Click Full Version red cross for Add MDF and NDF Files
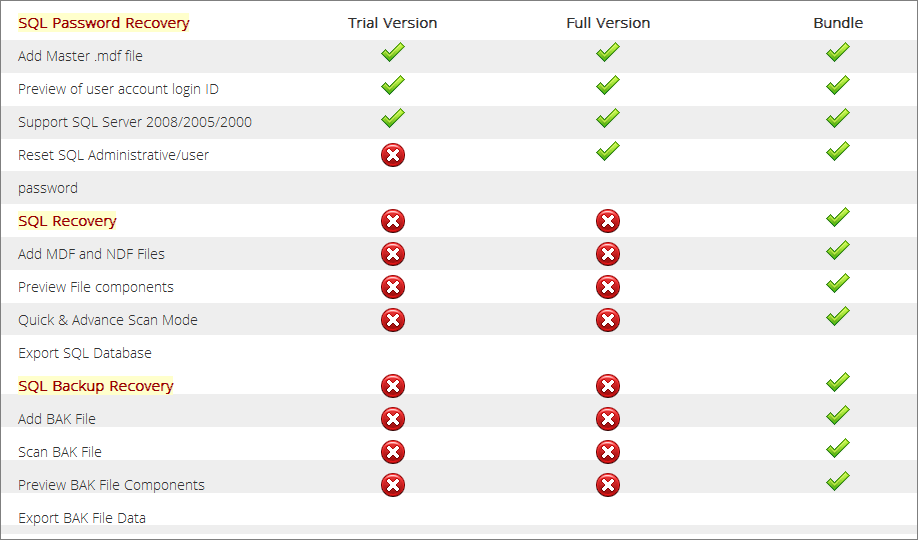The height and width of the screenshot is (540, 918). tap(608, 254)
